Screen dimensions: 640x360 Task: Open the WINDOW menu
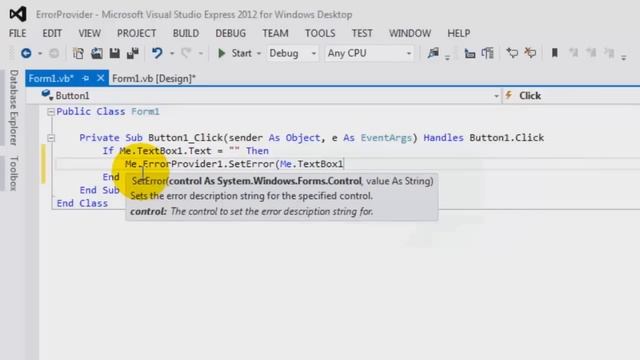[x=410, y=33]
